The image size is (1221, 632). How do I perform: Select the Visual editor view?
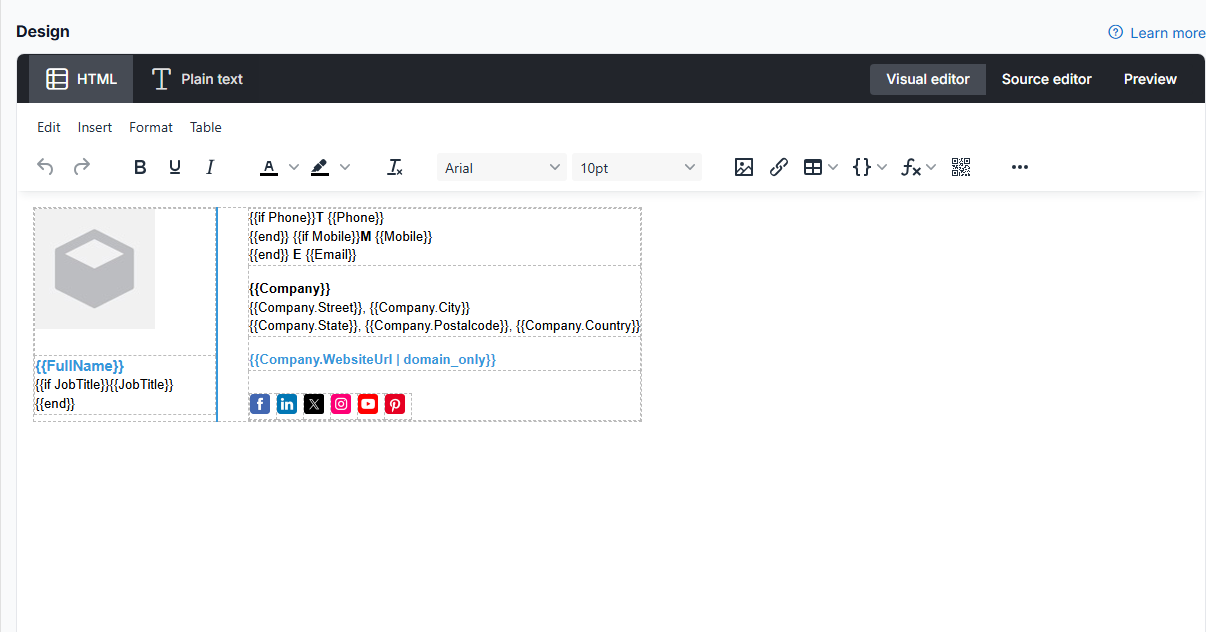point(928,79)
